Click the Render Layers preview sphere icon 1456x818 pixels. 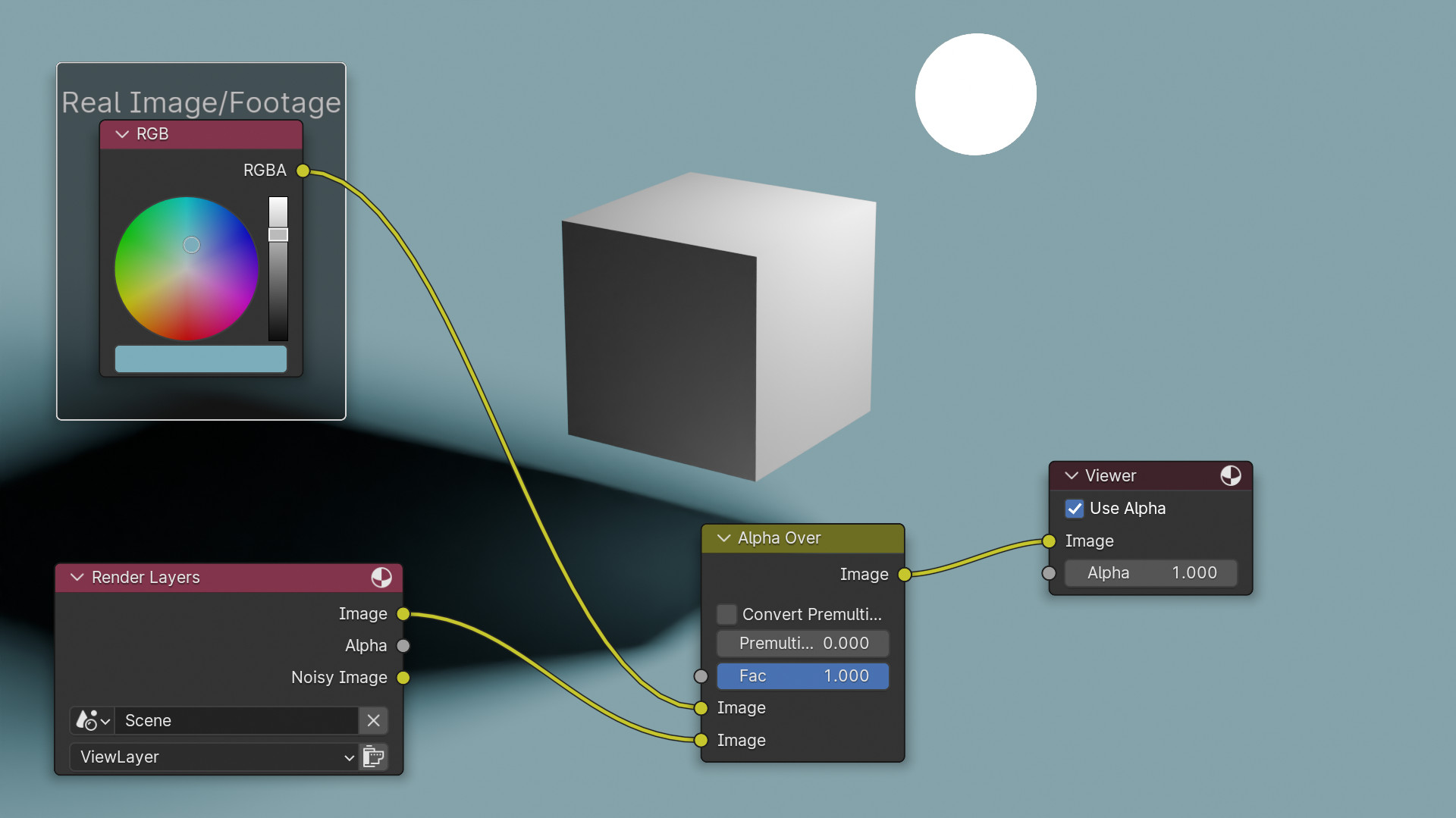[381, 578]
